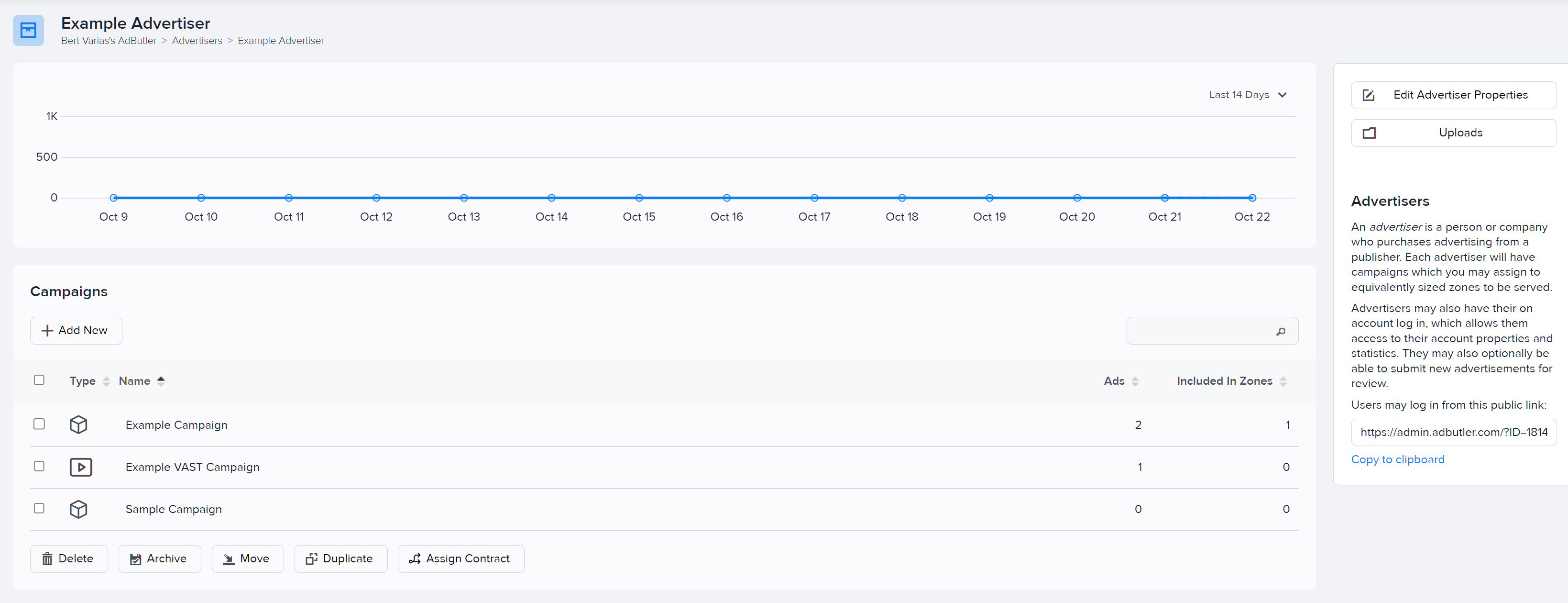Screen dimensions: 1568x603
Task: Toggle the select-all campaigns header checkbox
Action: click(x=39, y=380)
